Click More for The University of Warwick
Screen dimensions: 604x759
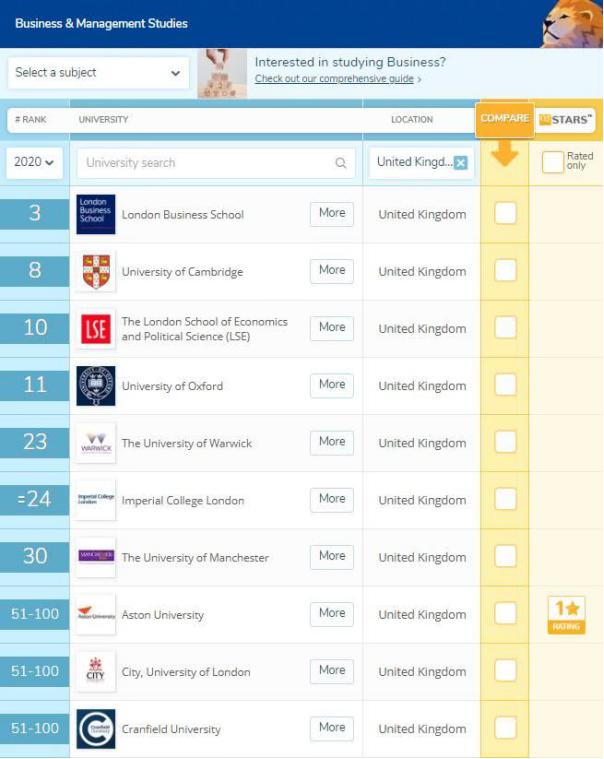click(332, 442)
